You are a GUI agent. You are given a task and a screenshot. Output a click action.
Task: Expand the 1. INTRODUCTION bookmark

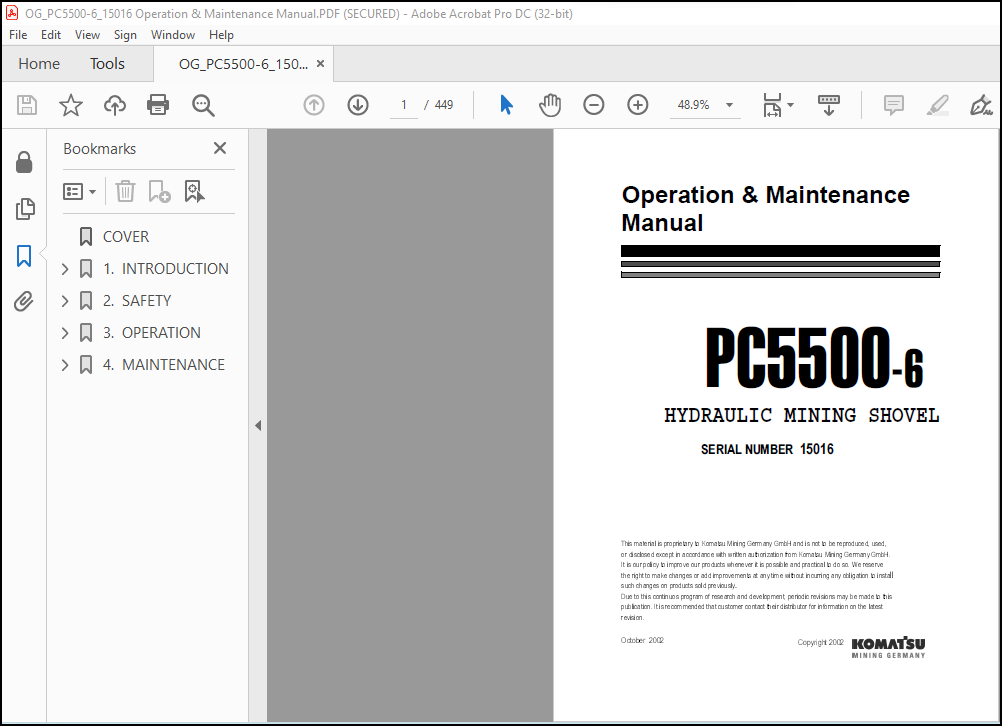[x=65, y=269]
